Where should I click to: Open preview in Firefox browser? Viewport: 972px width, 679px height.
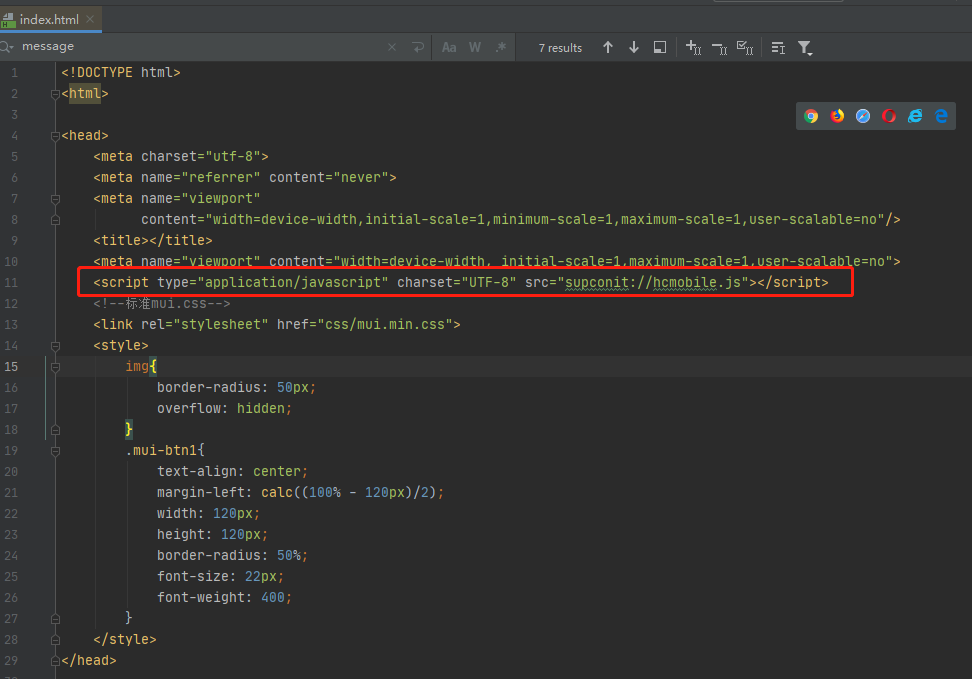837,116
